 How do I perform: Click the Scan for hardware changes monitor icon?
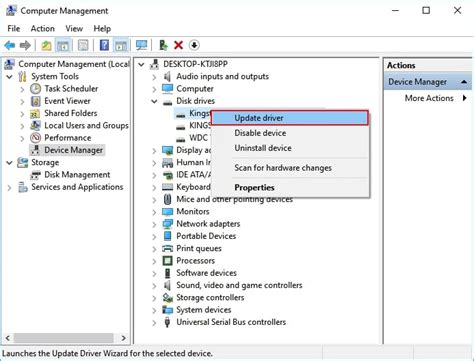tap(141, 45)
